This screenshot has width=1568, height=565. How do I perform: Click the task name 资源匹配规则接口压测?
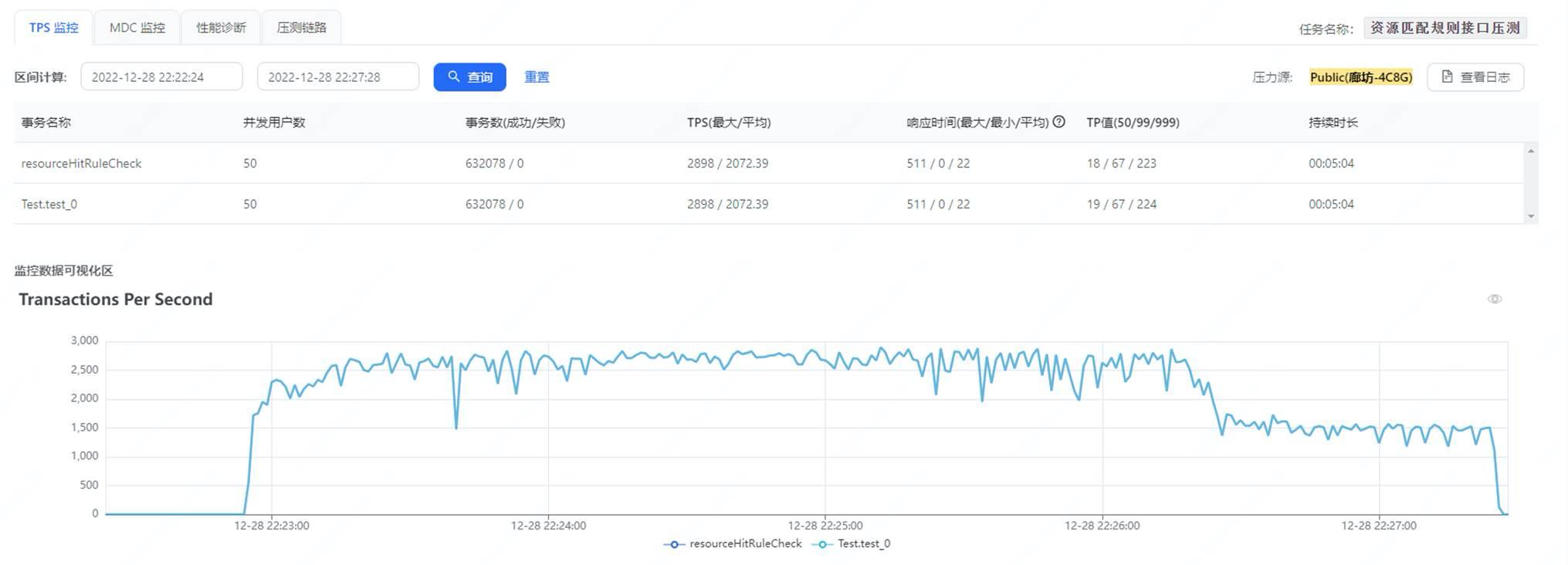(1444, 28)
